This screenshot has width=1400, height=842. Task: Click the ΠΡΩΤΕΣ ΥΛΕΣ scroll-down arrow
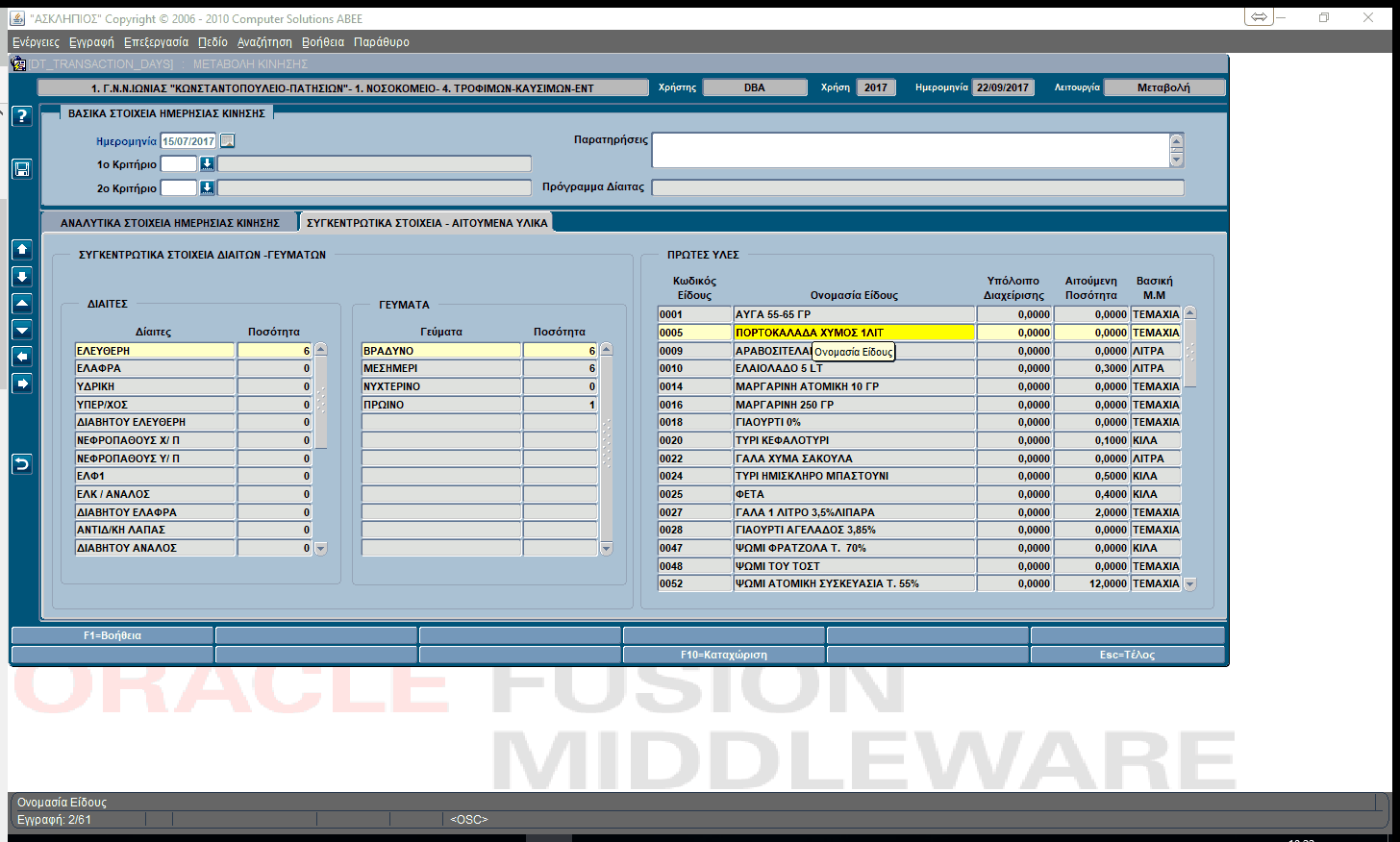[x=1190, y=584]
